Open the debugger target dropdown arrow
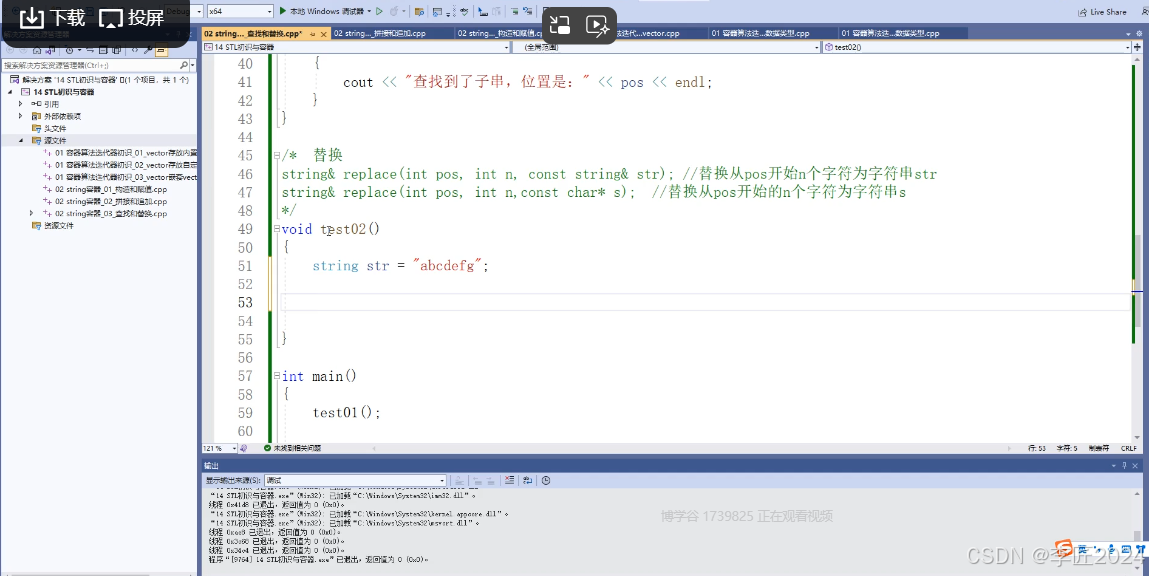Screen dimensions: 1149x576 coord(369,11)
